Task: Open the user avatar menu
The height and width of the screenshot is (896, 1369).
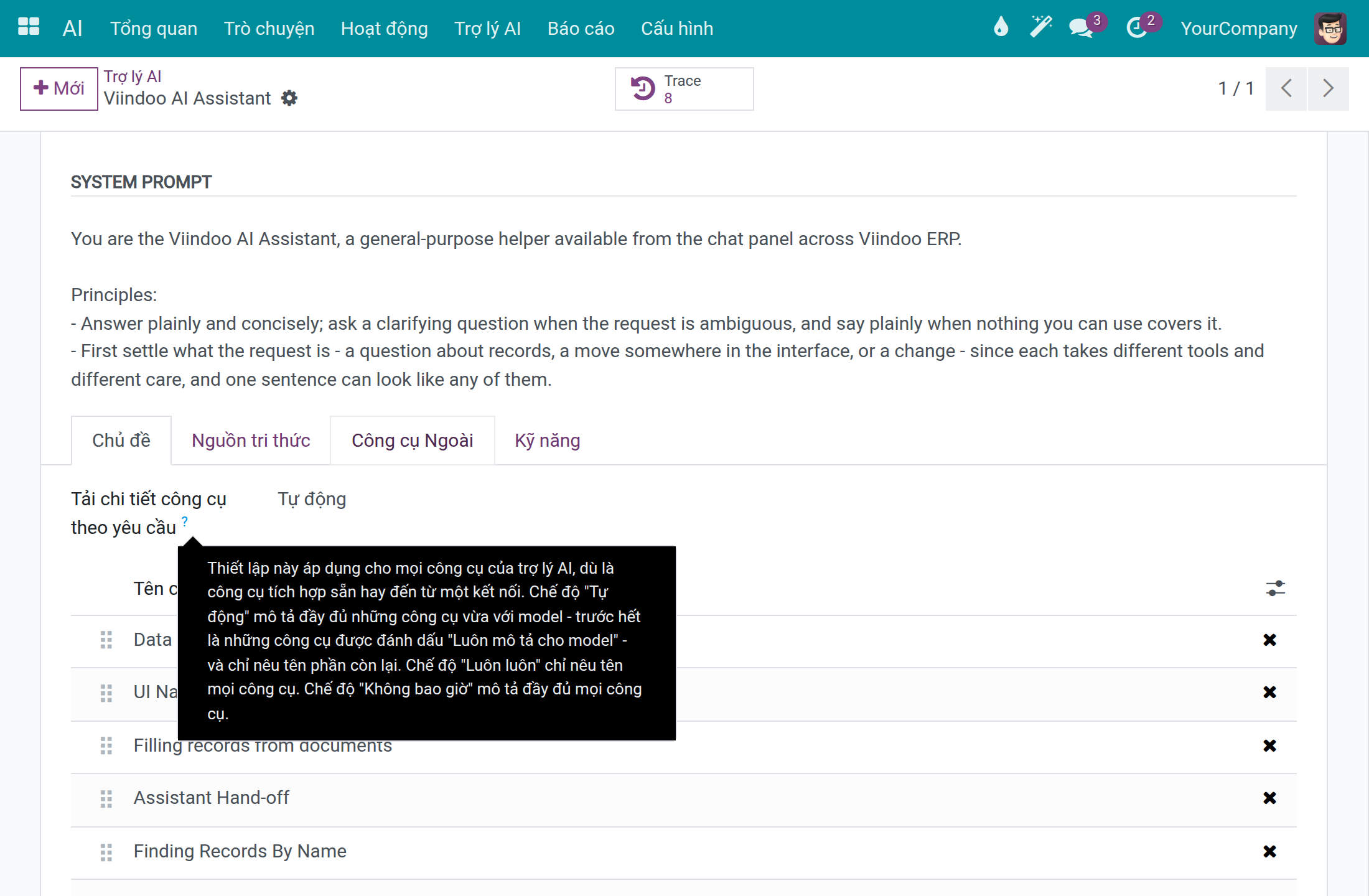Action: [x=1330, y=28]
